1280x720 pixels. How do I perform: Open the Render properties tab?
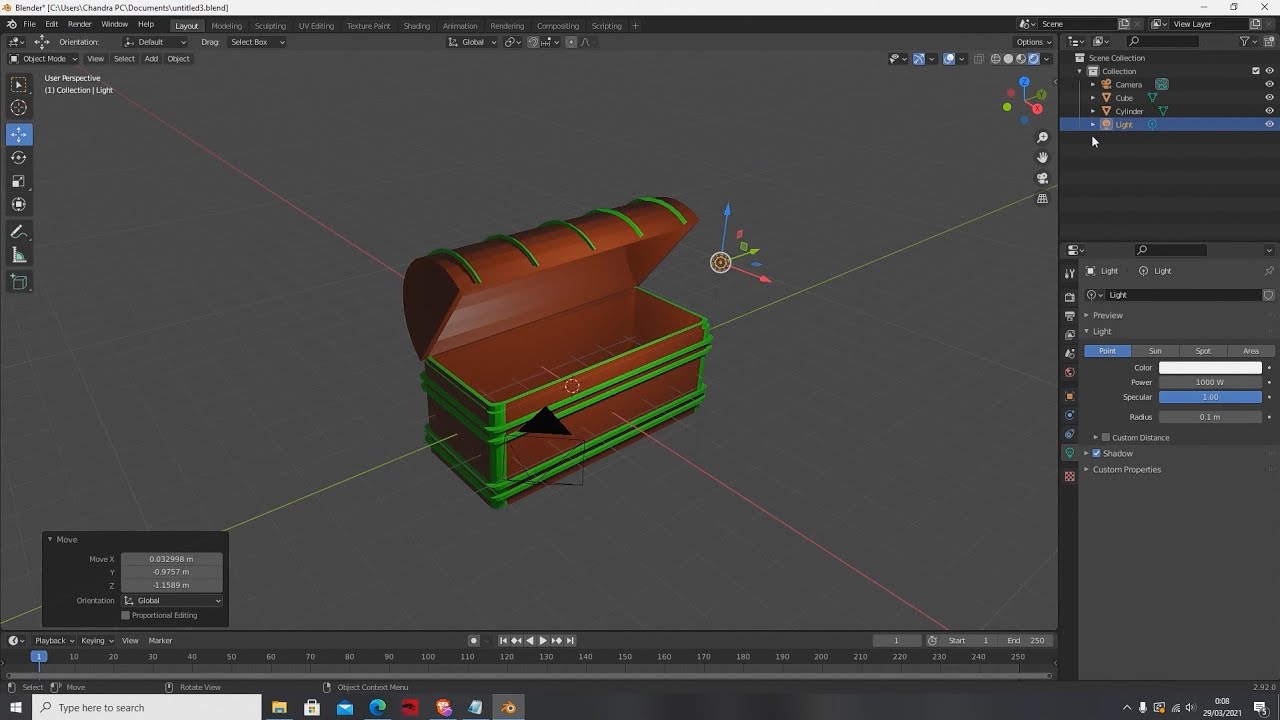pos(1069,296)
